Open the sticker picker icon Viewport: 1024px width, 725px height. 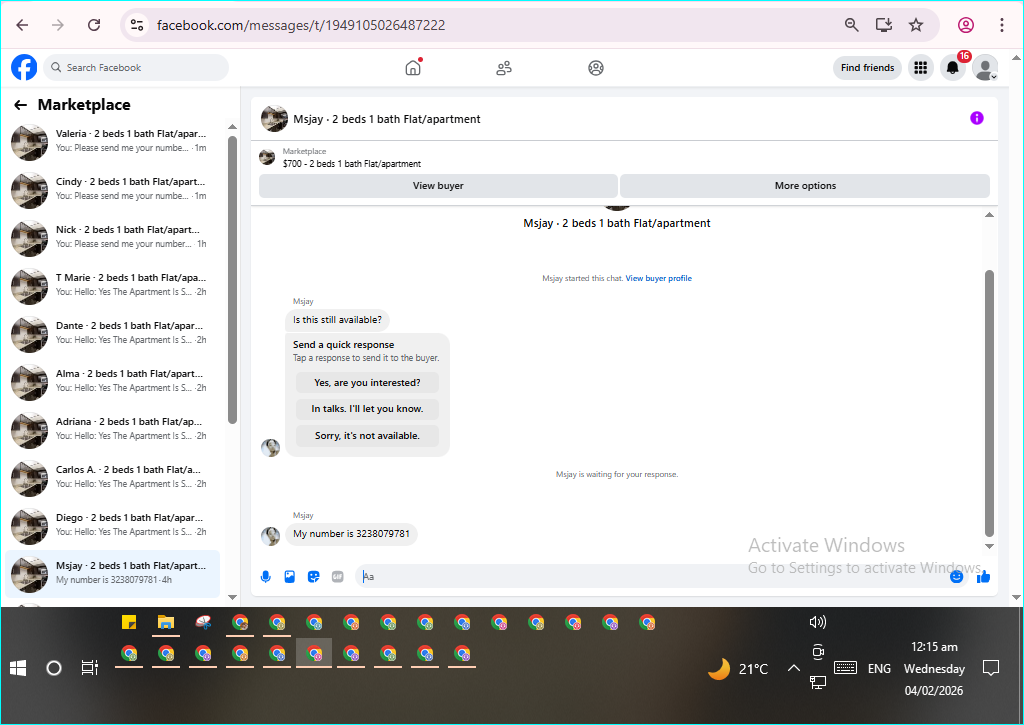[x=313, y=577]
